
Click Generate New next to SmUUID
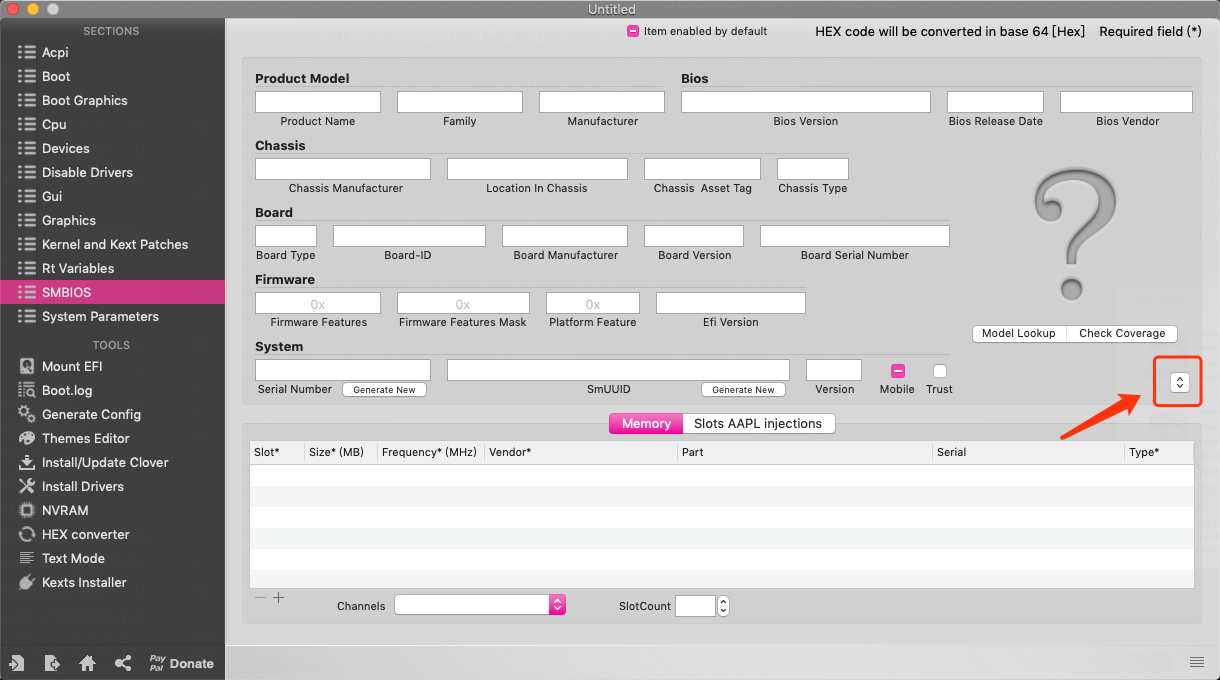[x=743, y=390]
